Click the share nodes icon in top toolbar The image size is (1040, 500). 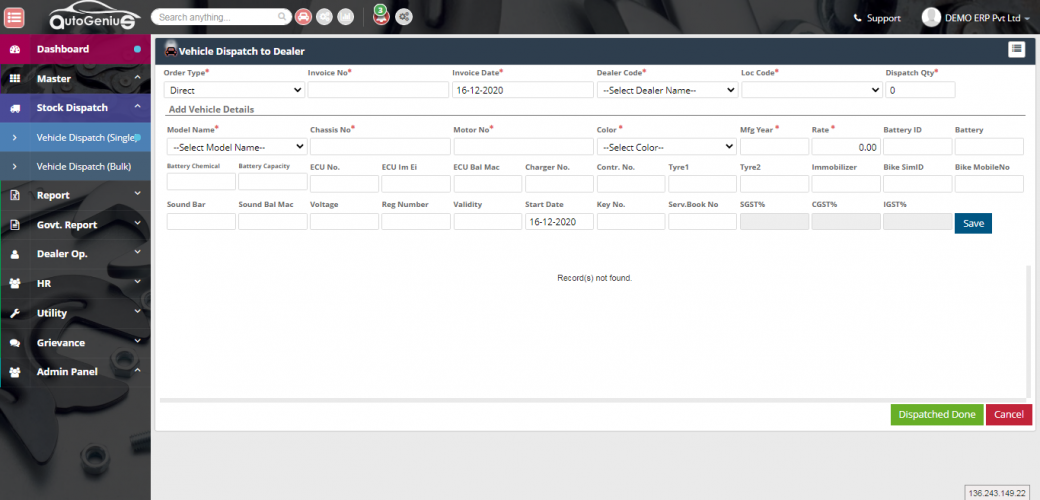coord(324,17)
